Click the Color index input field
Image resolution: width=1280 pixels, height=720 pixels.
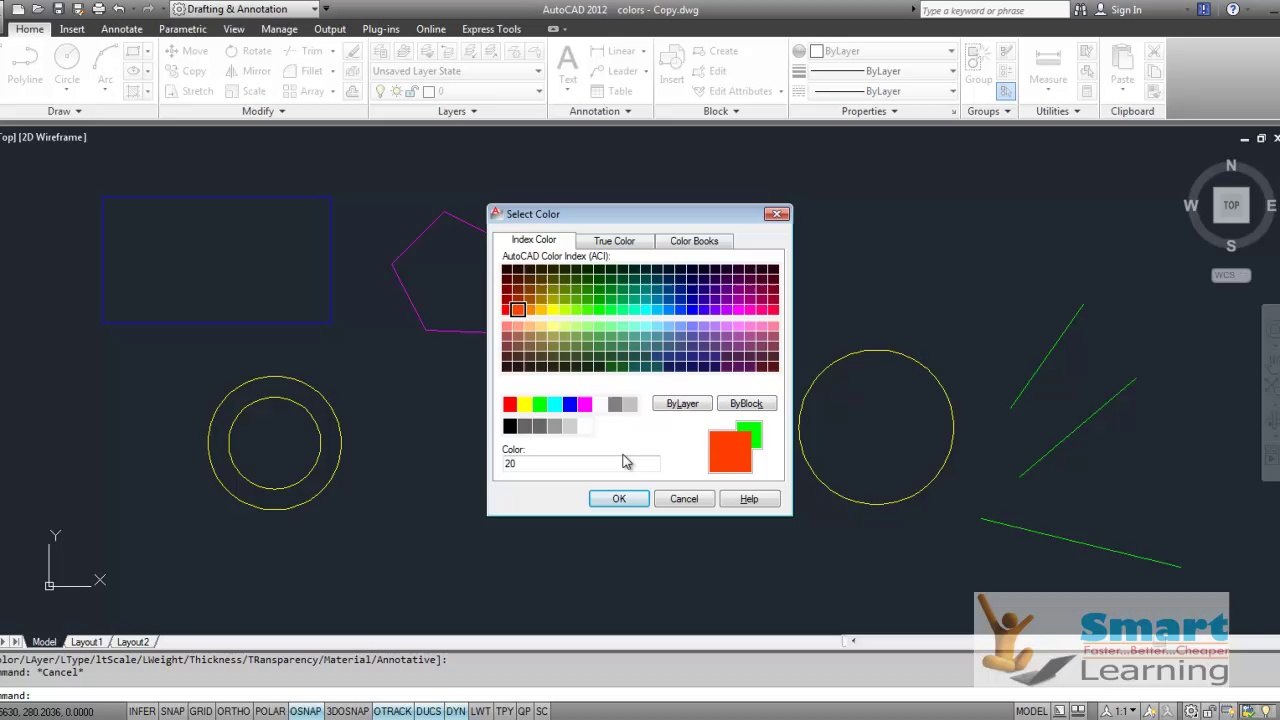tap(581, 464)
